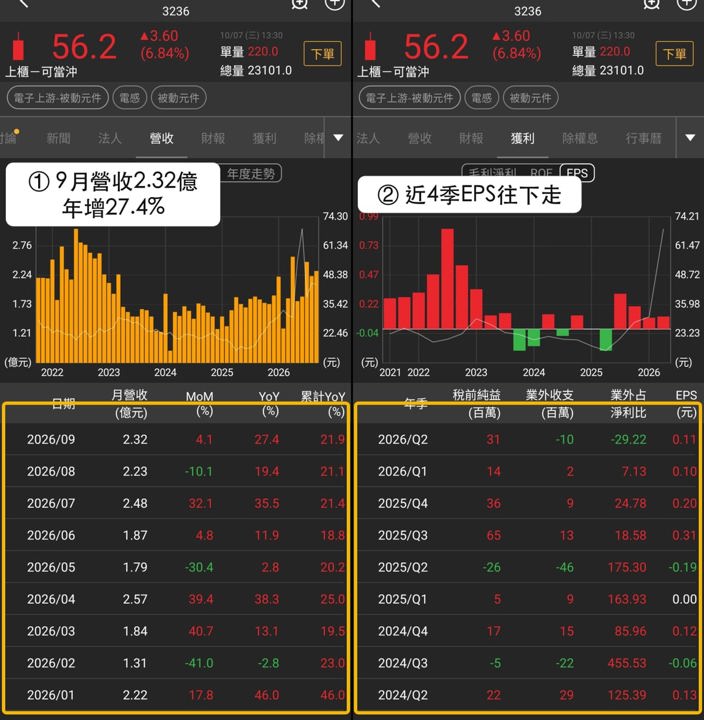The image size is (704, 720).
Task: Select the 2026/02 revenue row
Action: (x=176, y=663)
